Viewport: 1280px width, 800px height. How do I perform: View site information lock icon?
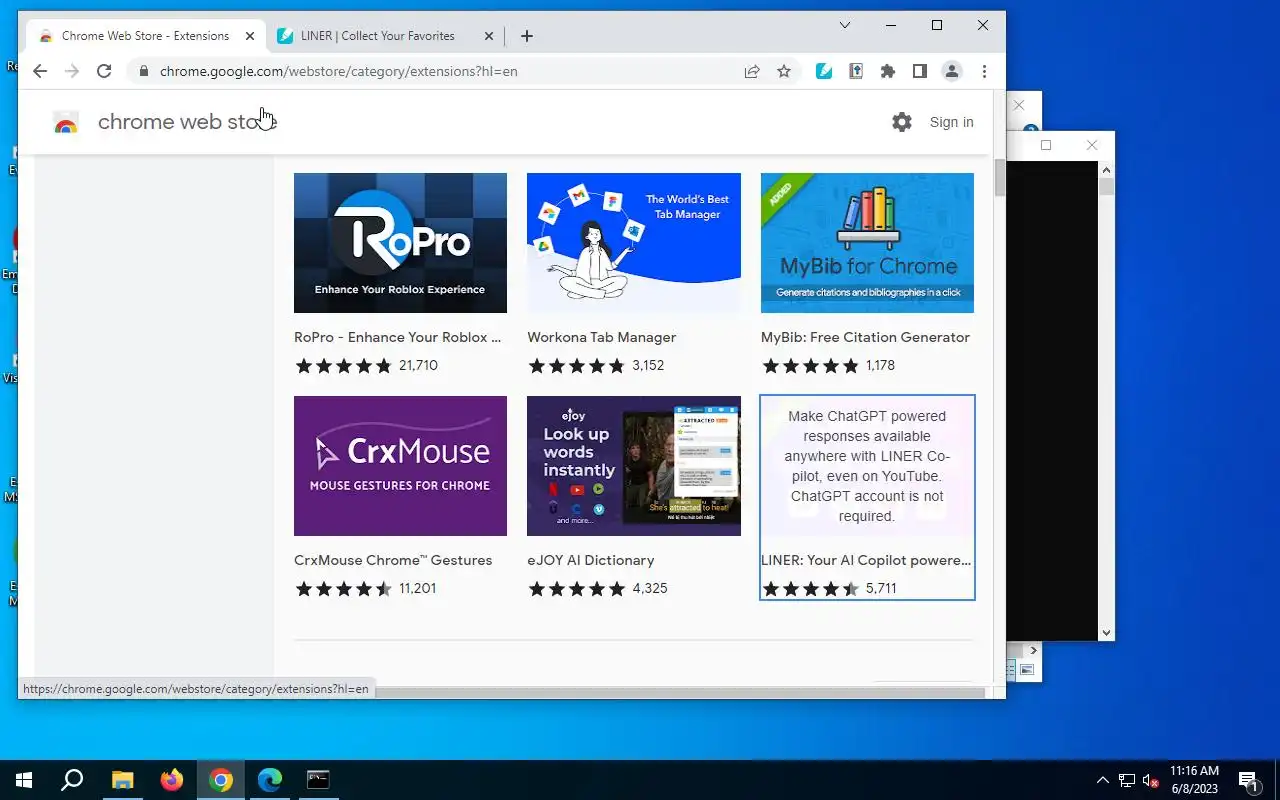144,71
